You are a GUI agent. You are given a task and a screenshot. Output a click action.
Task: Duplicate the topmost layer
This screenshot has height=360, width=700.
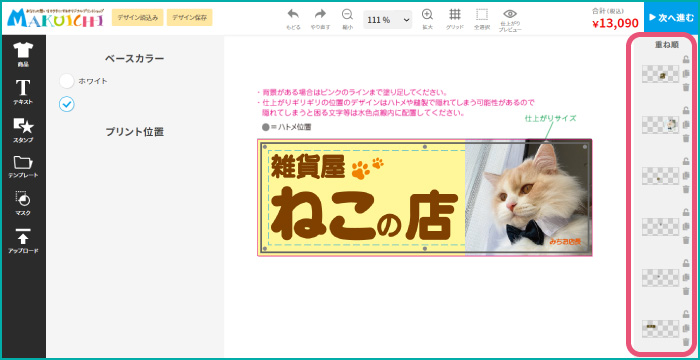tap(686, 74)
